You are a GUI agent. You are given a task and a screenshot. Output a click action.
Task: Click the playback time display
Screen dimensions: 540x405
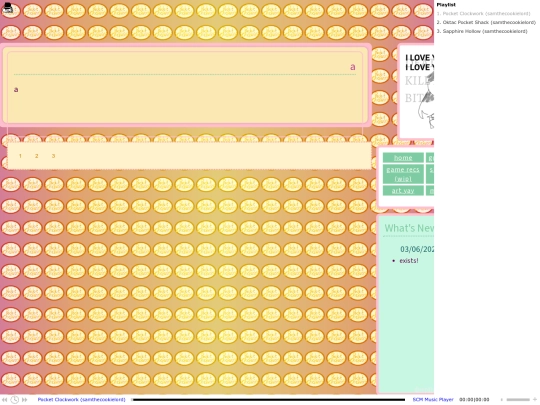click(x=474, y=399)
